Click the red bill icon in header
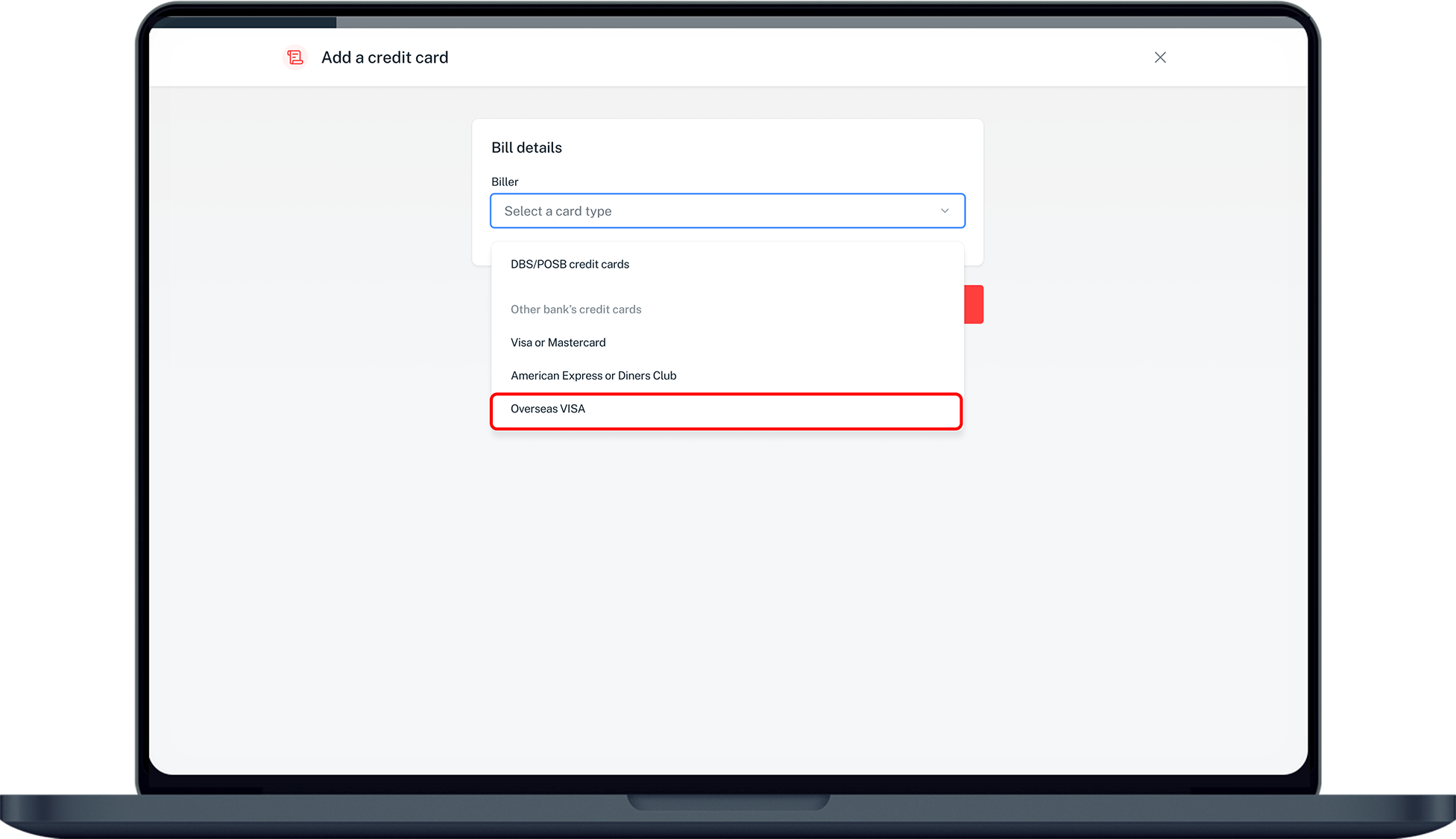1456x839 pixels. [295, 57]
